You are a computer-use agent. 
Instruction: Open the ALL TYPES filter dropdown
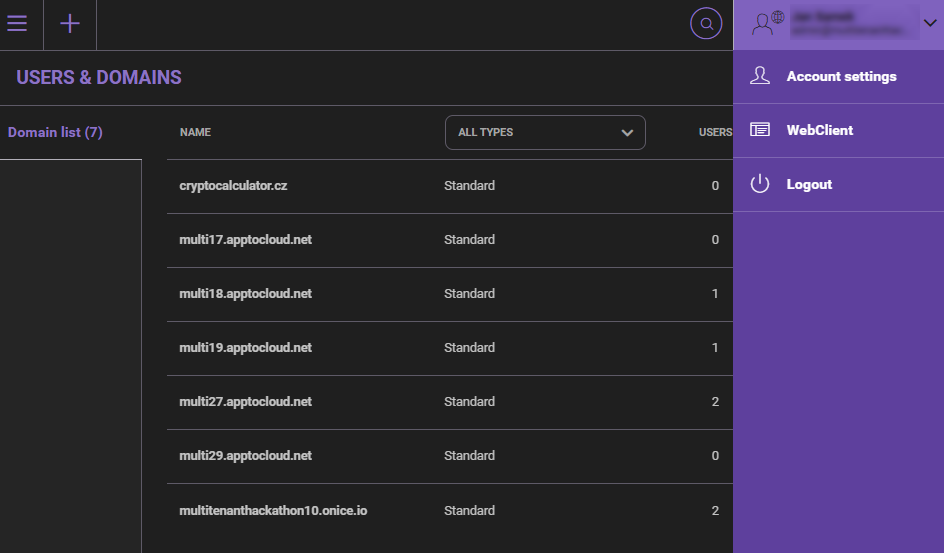[x=545, y=132]
